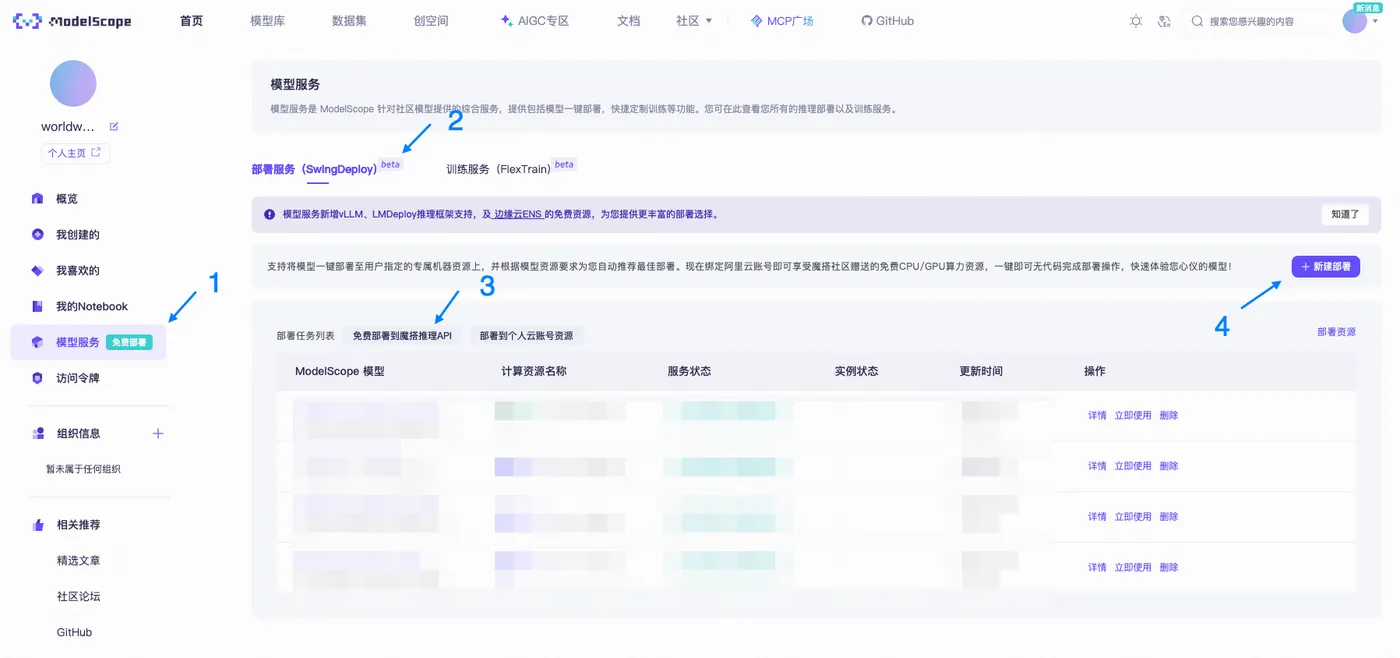Click the 免费部署 badge in sidebar
1400x658 pixels.
coord(129,342)
